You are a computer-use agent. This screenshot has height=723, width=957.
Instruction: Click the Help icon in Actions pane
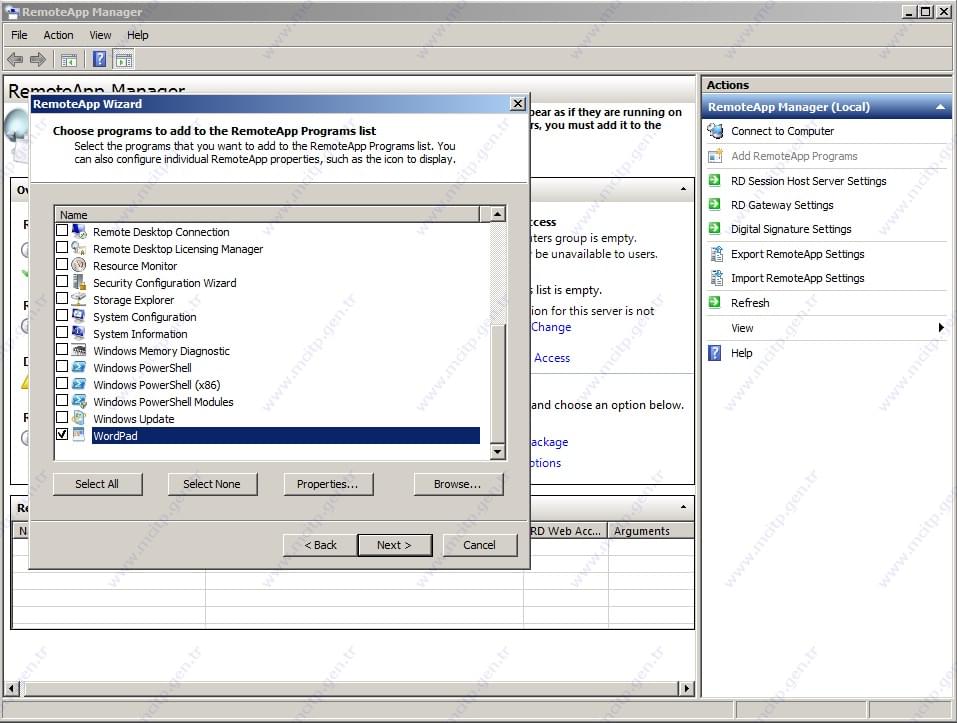click(x=714, y=353)
